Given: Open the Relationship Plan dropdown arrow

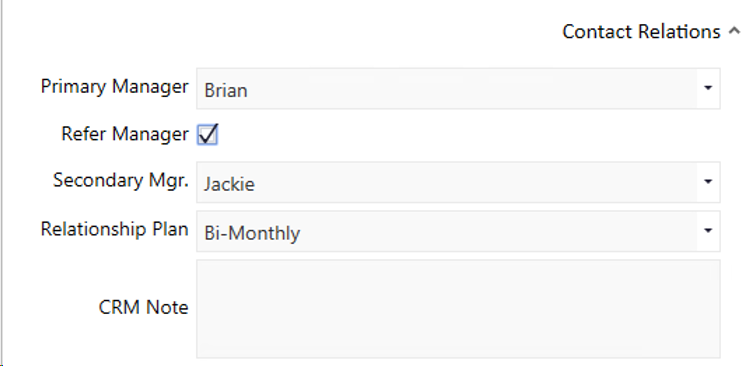Looking at the screenshot, I should click(708, 230).
